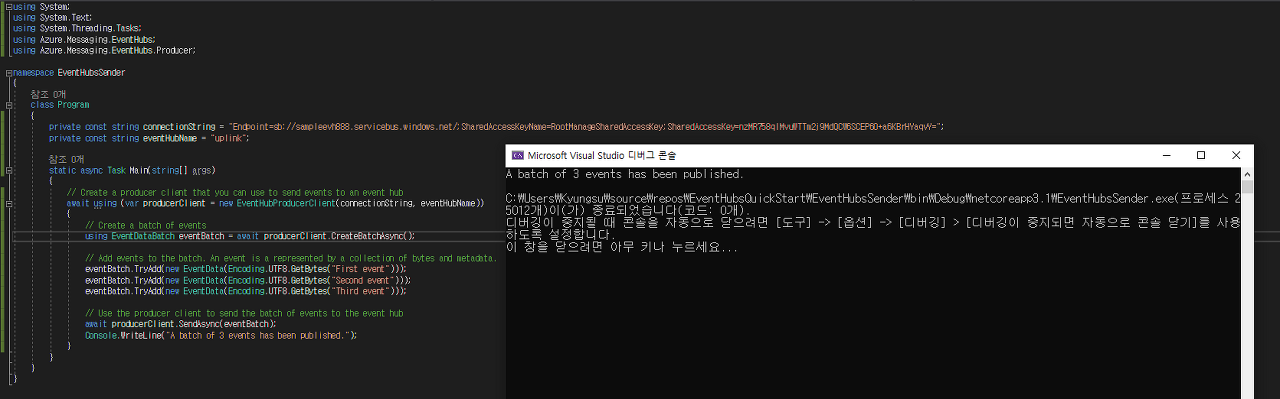Screen dimensions: 1280x399
Task: Open the references CodeLens above Main method
Action: 67,159
